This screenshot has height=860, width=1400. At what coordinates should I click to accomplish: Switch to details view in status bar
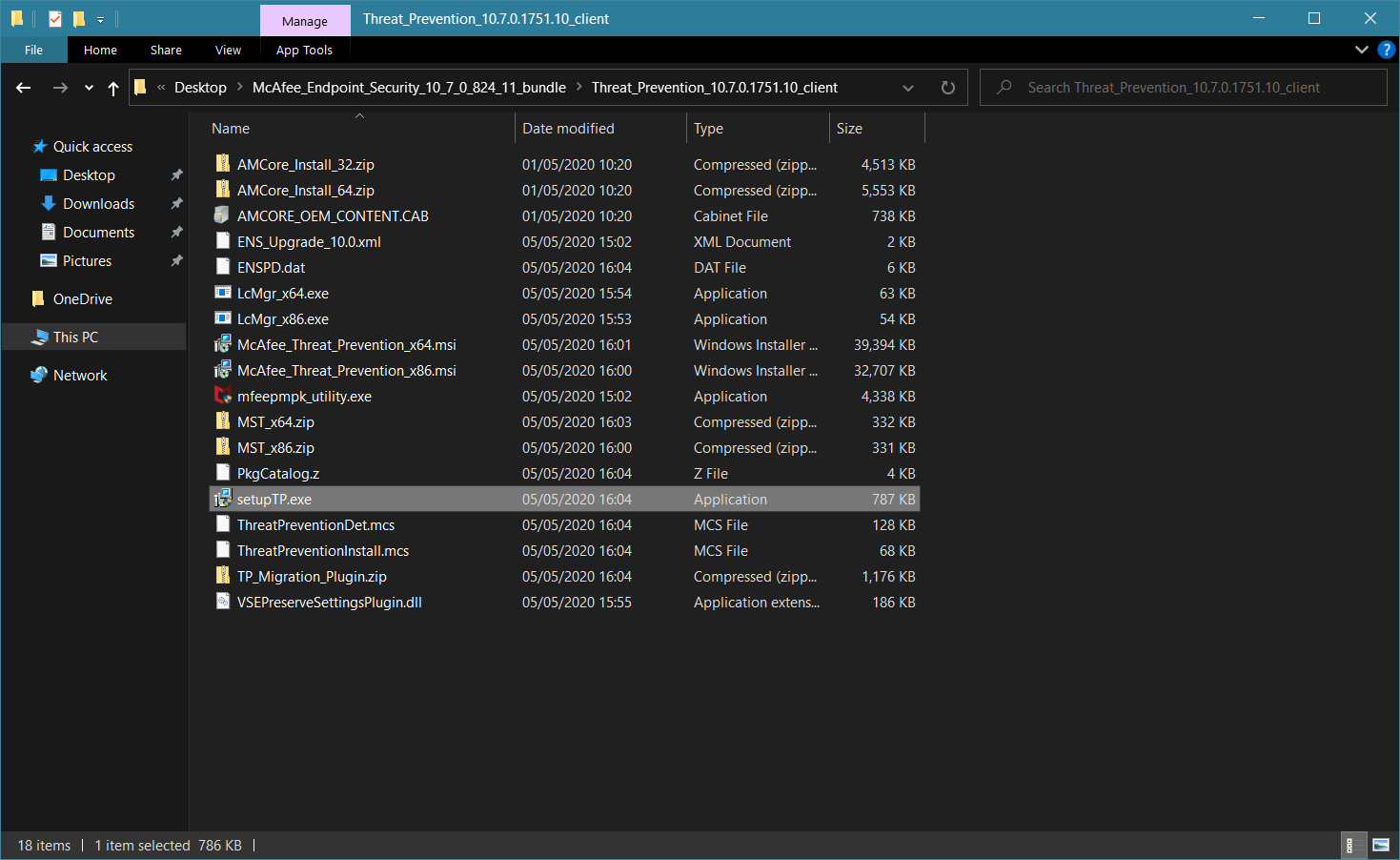coord(1349,845)
